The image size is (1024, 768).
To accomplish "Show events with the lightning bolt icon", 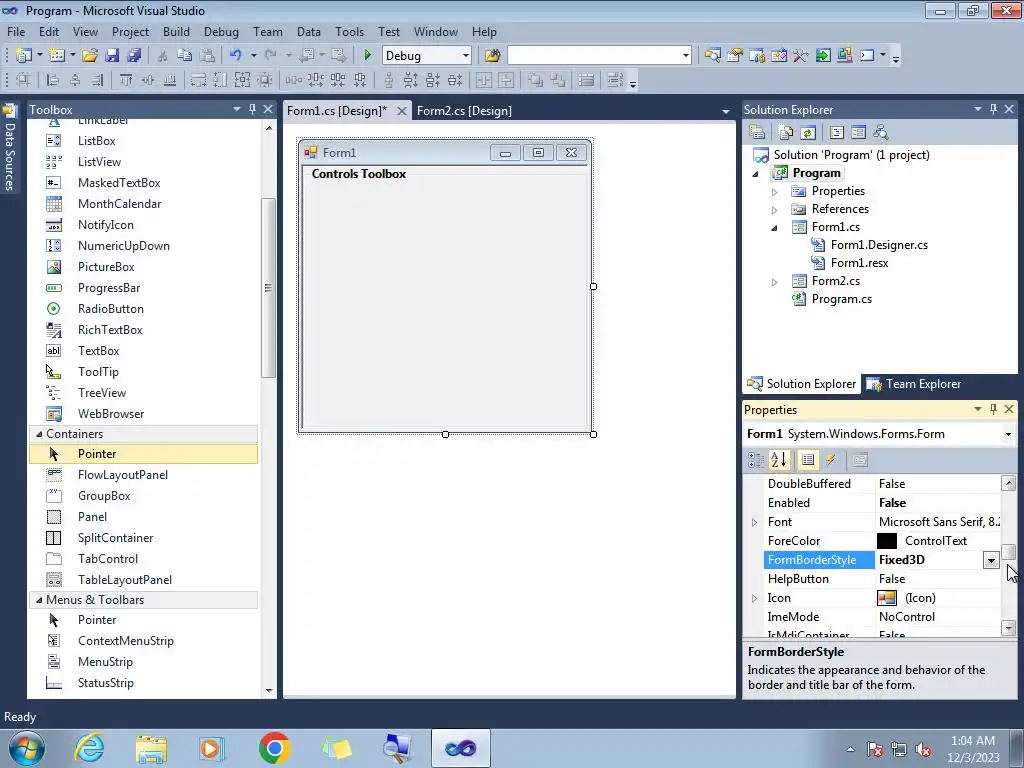I will (x=831, y=460).
